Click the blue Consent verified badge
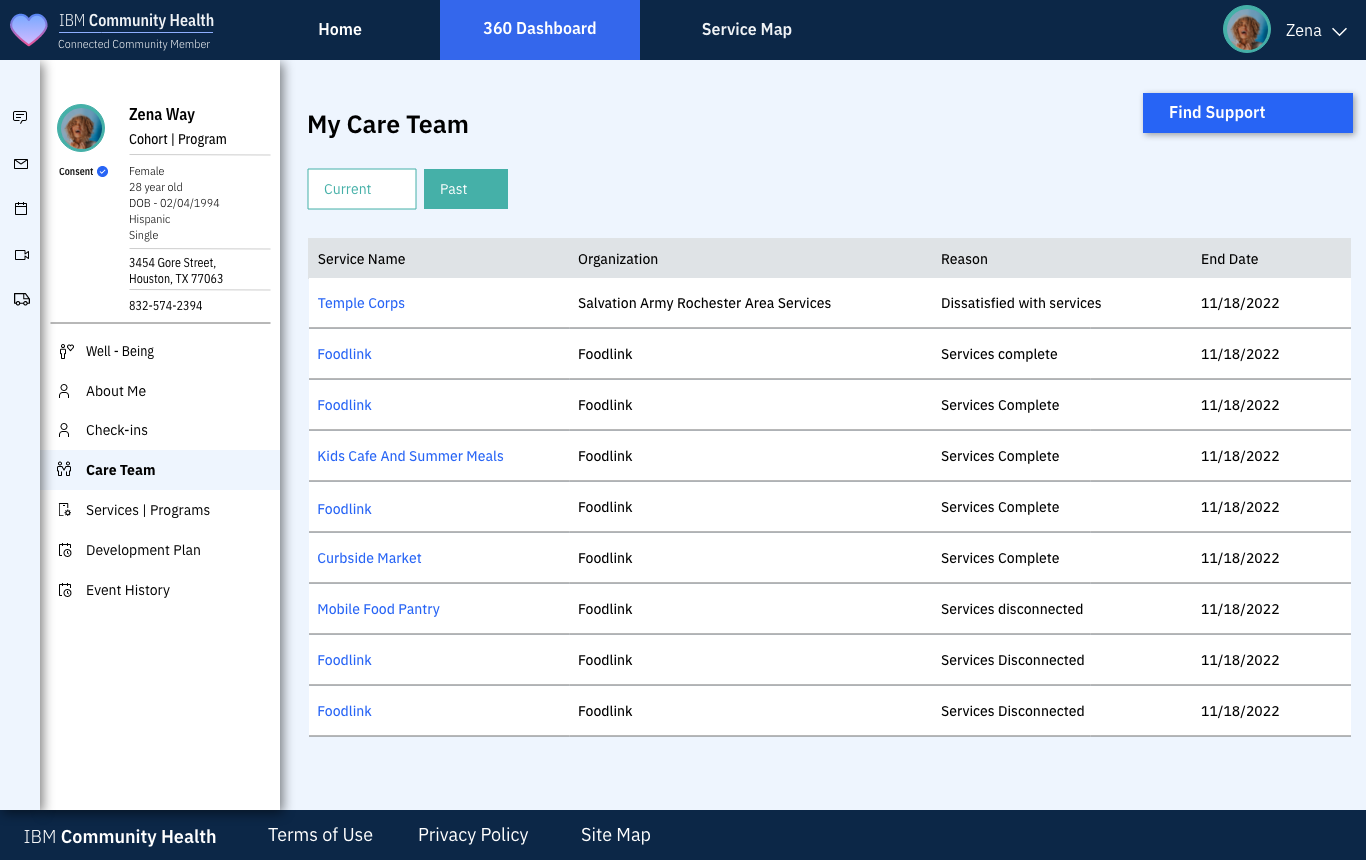This screenshot has width=1366, height=860. coord(102,171)
